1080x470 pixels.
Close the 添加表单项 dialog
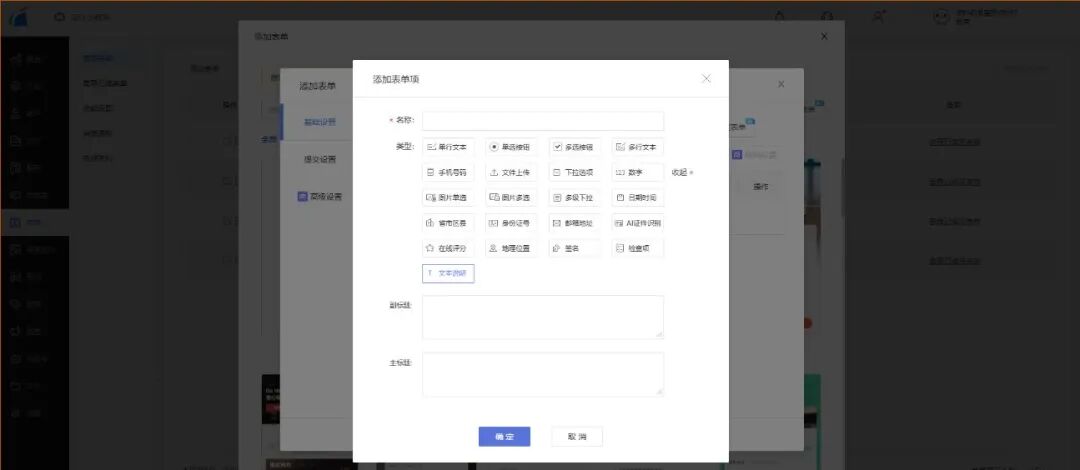(706, 79)
